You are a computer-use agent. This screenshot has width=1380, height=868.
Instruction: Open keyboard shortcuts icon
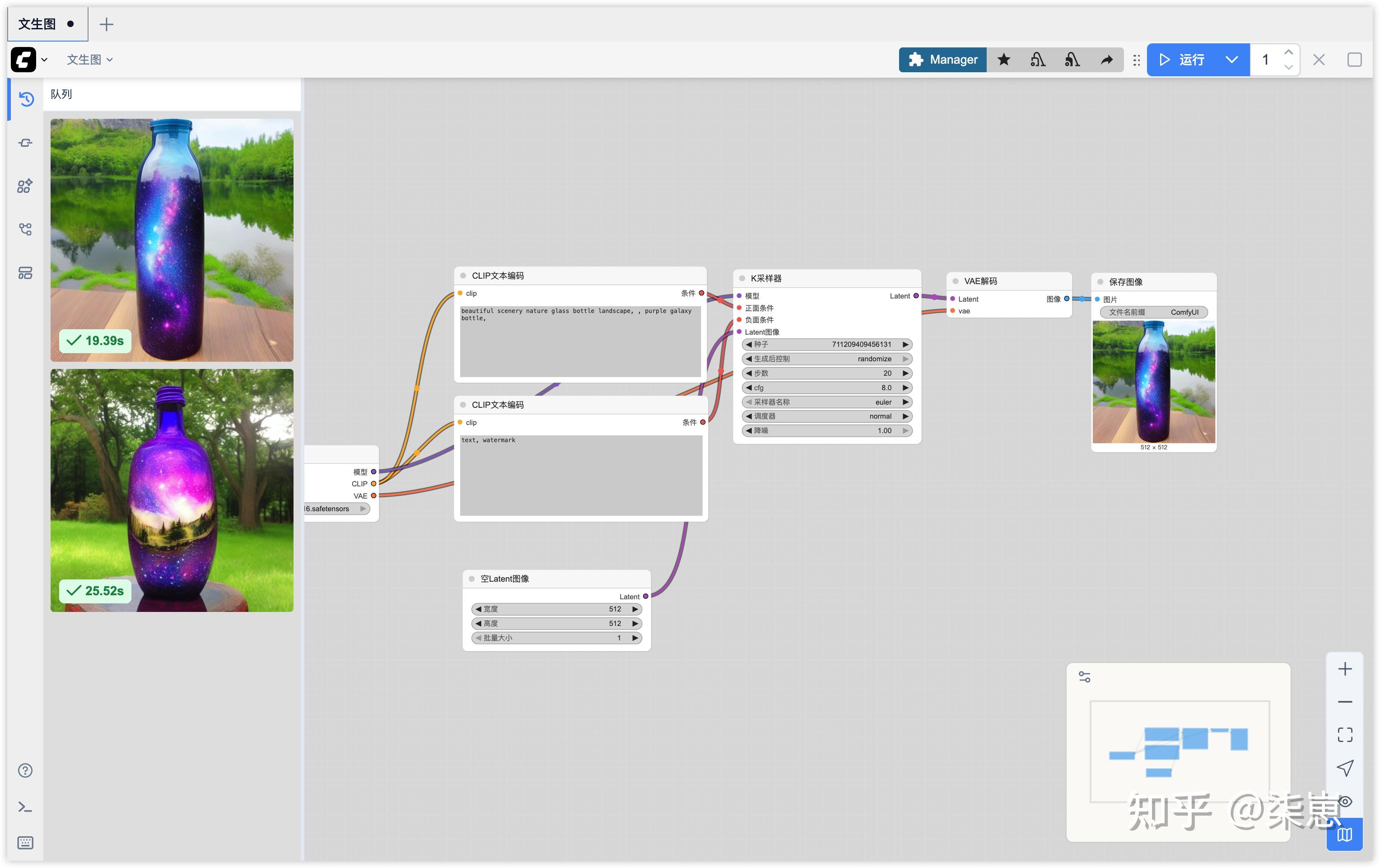(25, 842)
